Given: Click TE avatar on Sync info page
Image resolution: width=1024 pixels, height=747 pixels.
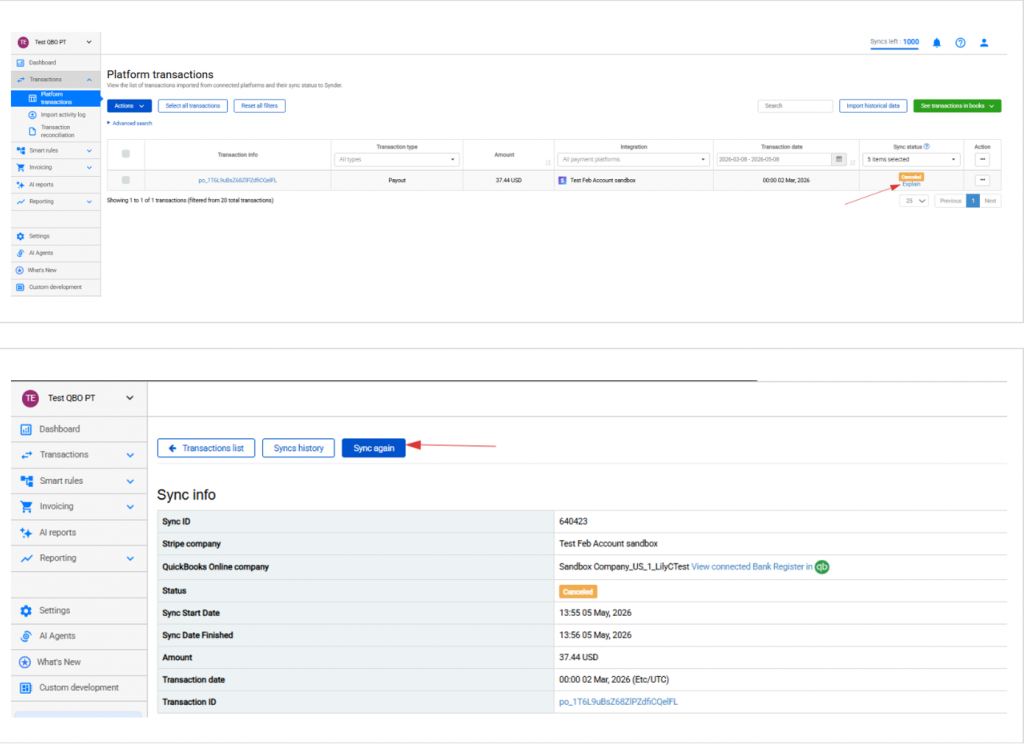Looking at the screenshot, I should click(x=30, y=398).
